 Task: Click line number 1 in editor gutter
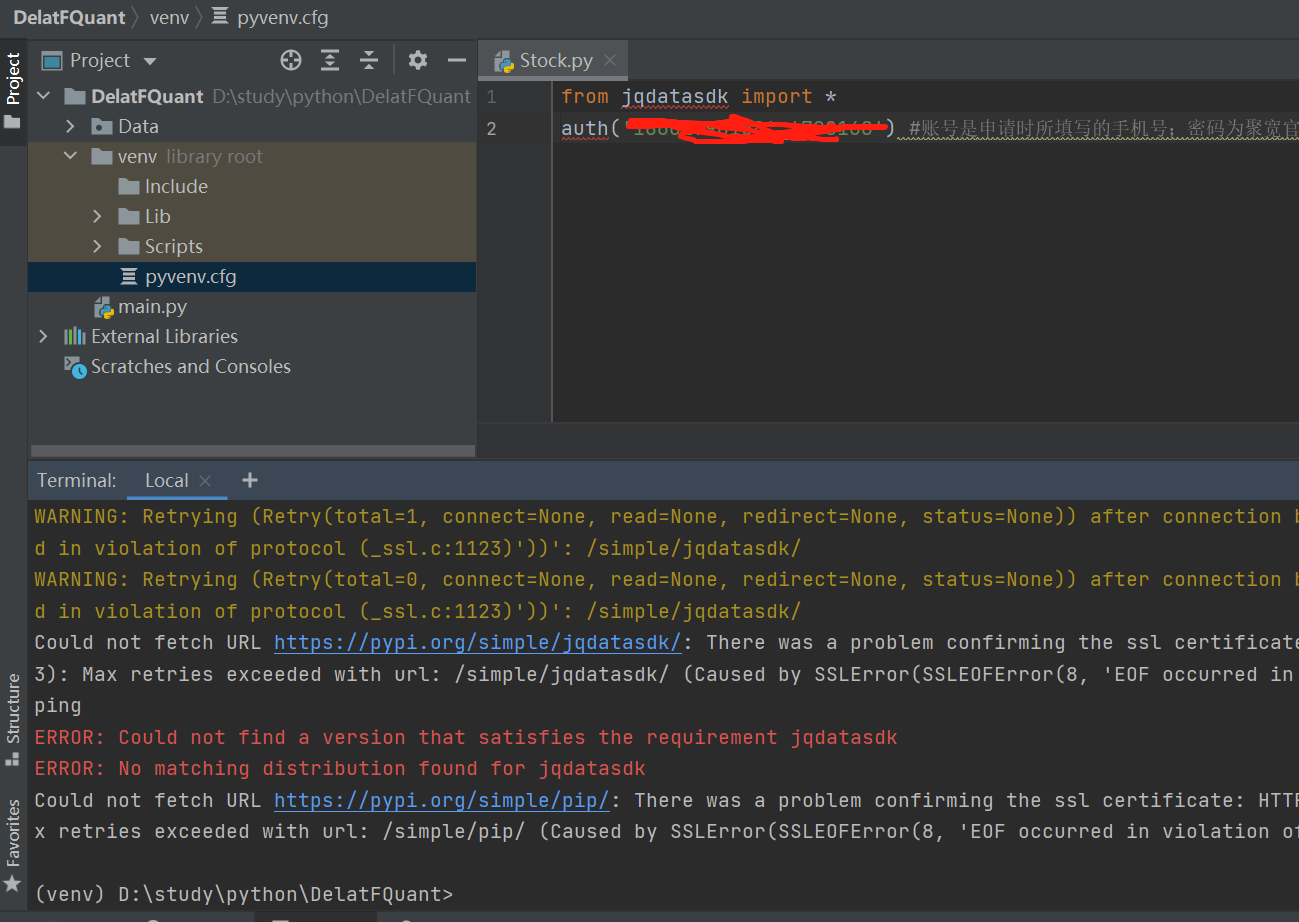(x=491, y=97)
